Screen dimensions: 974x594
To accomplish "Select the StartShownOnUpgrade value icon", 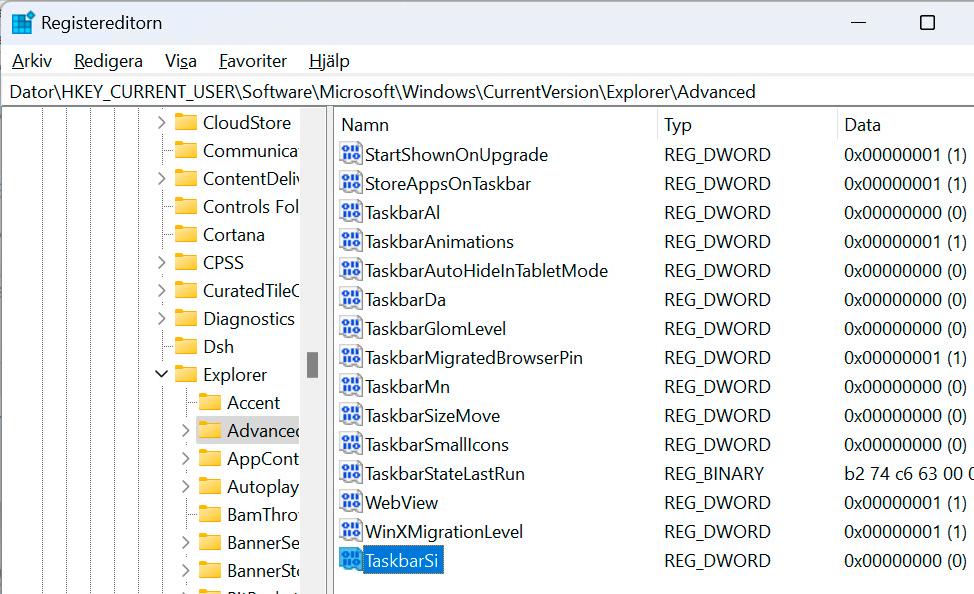I will tap(350, 154).
